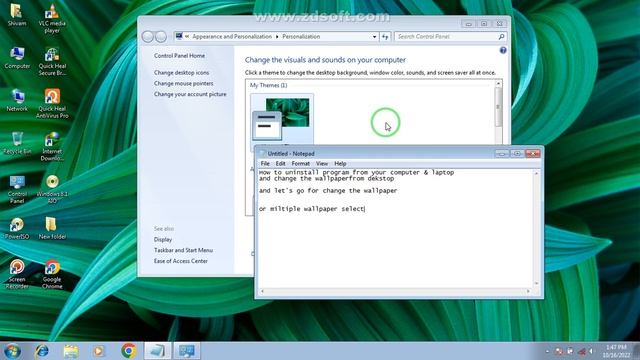Click Appearance and Personalization breadcrumb
This screenshot has height=360, width=640.
(x=232, y=37)
